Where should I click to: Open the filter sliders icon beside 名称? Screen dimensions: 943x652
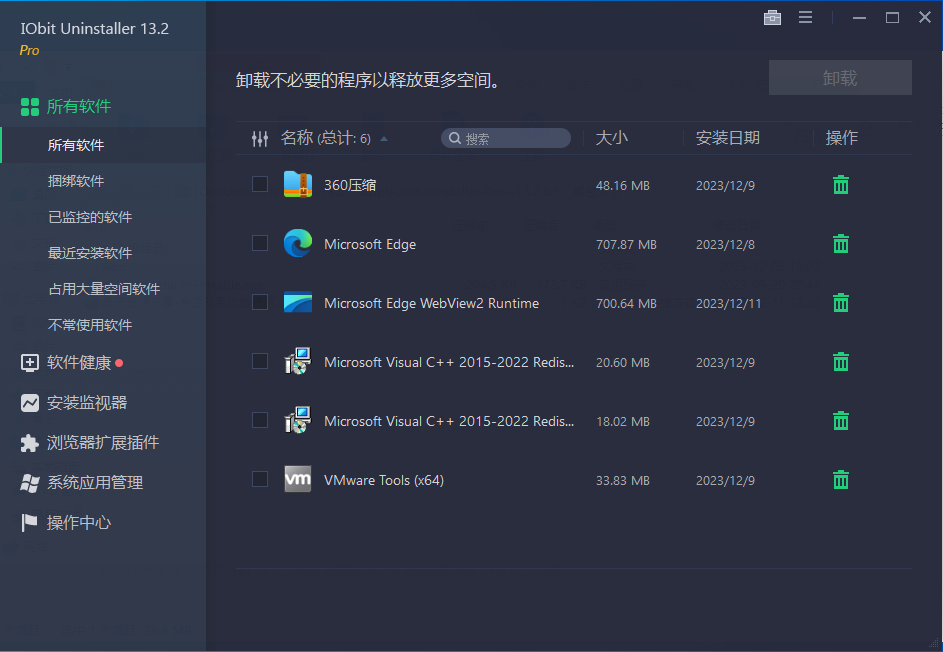260,139
